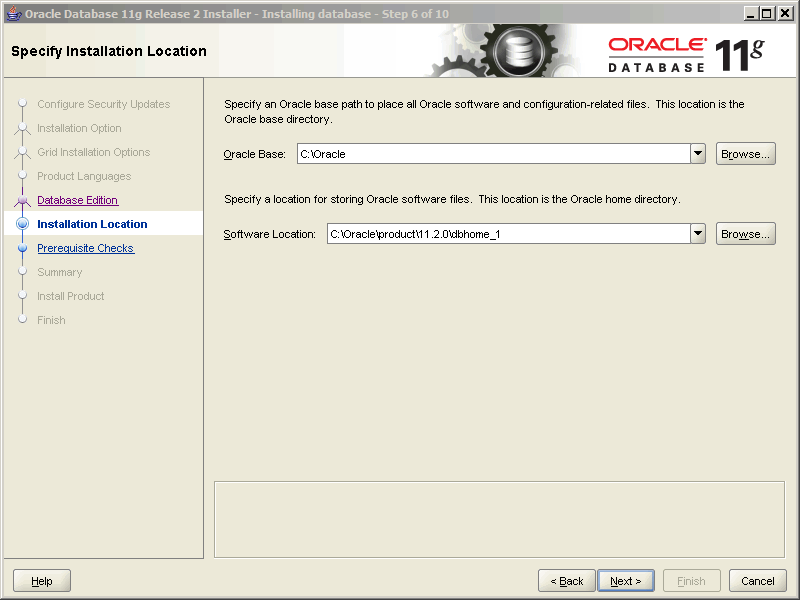800x600 pixels.
Task: Proceed with the Next > button
Action: (626, 581)
